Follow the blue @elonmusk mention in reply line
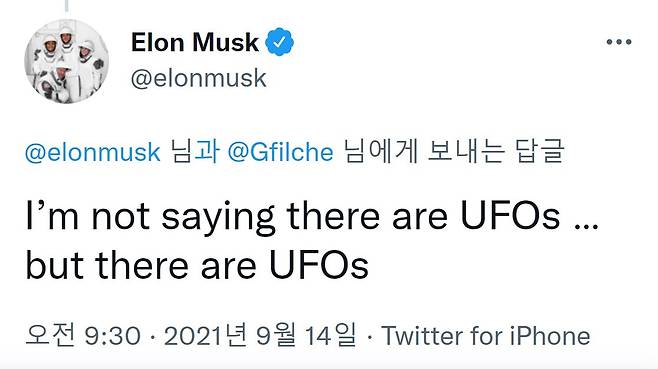Image resolution: width=658 pixels, height=369 pixels. (93, 152)
